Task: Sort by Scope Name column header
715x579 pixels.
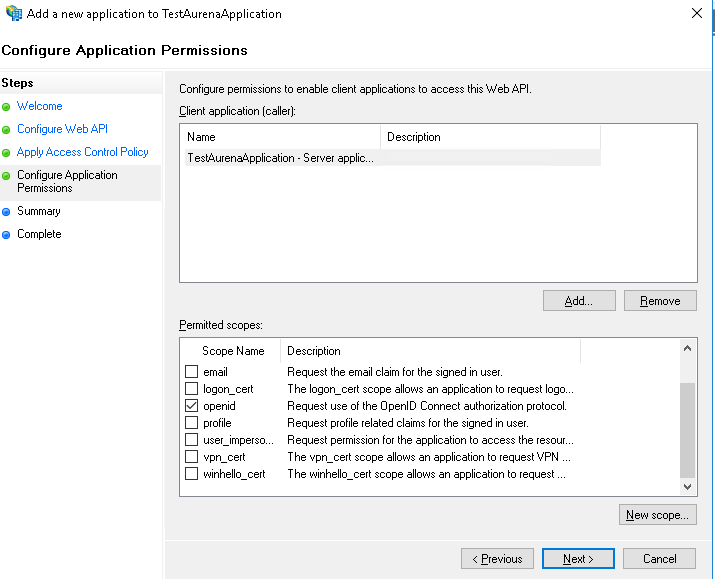Action: point(233,351)
